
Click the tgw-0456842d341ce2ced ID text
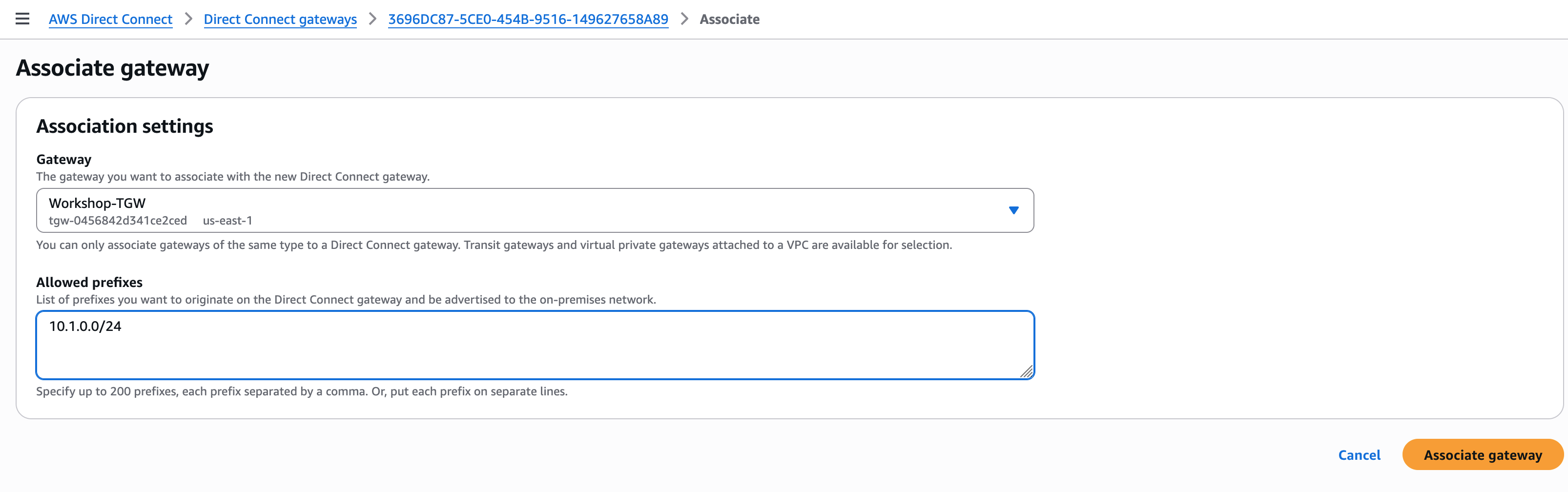pyautogui.click(x=118, y=221)
